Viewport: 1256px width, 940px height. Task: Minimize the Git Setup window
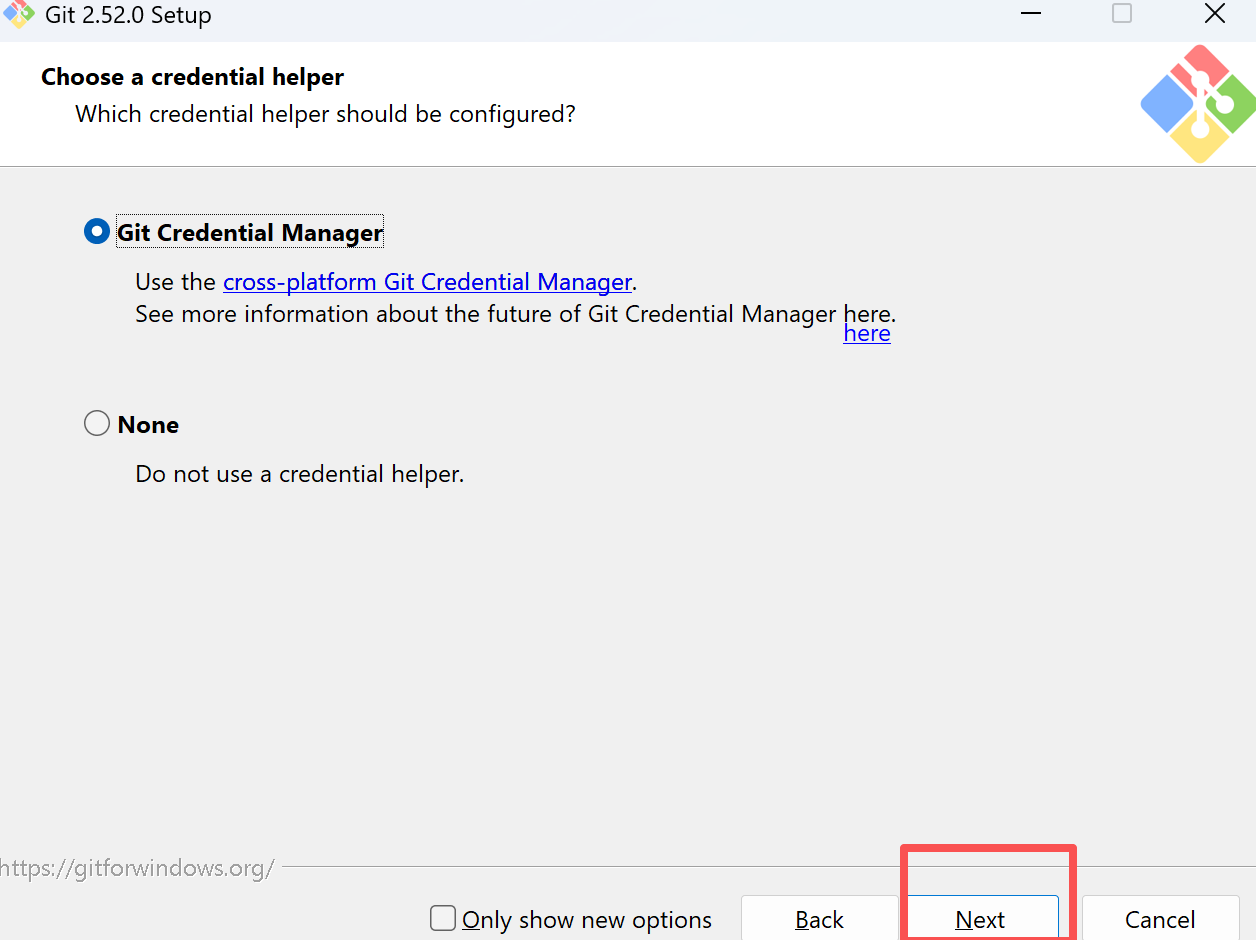(1031, 14)
